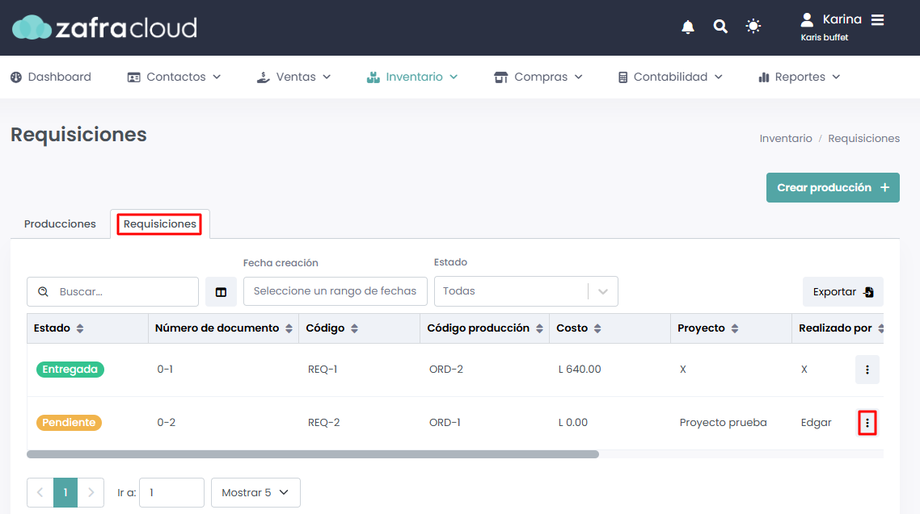Click document number 0-2
The width and height of the screenshot is (920, 514).
click(x=166, y=422)
